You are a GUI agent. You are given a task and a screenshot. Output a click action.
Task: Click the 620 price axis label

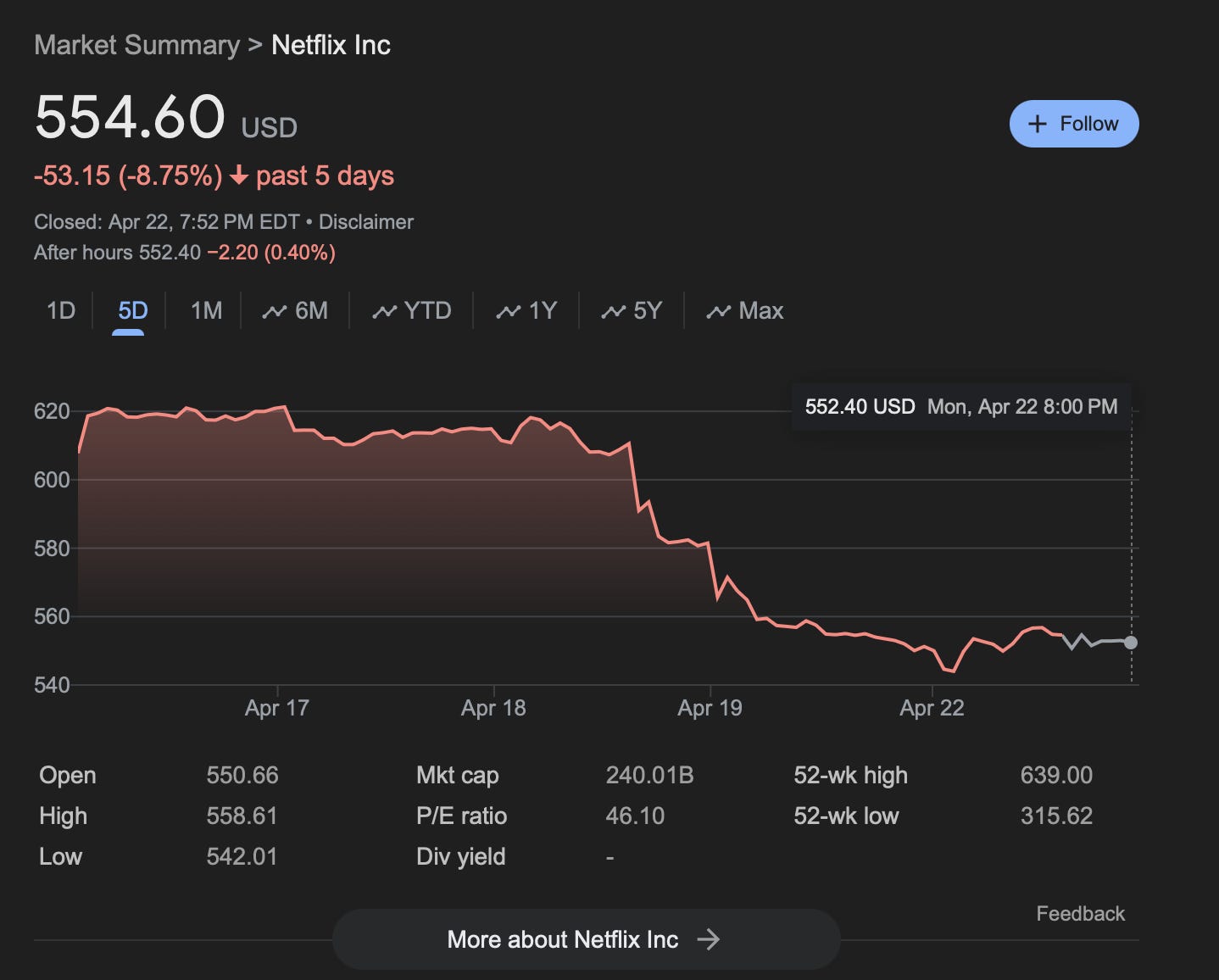pyautogui.click(x=51, y=412)
